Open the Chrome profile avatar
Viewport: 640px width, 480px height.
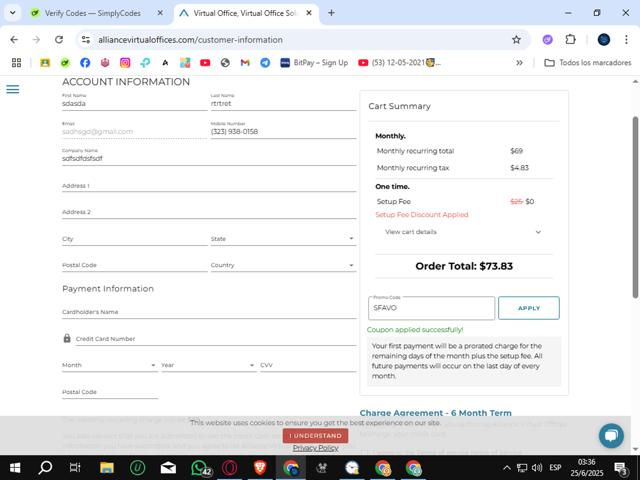click(x=604, y=40)
